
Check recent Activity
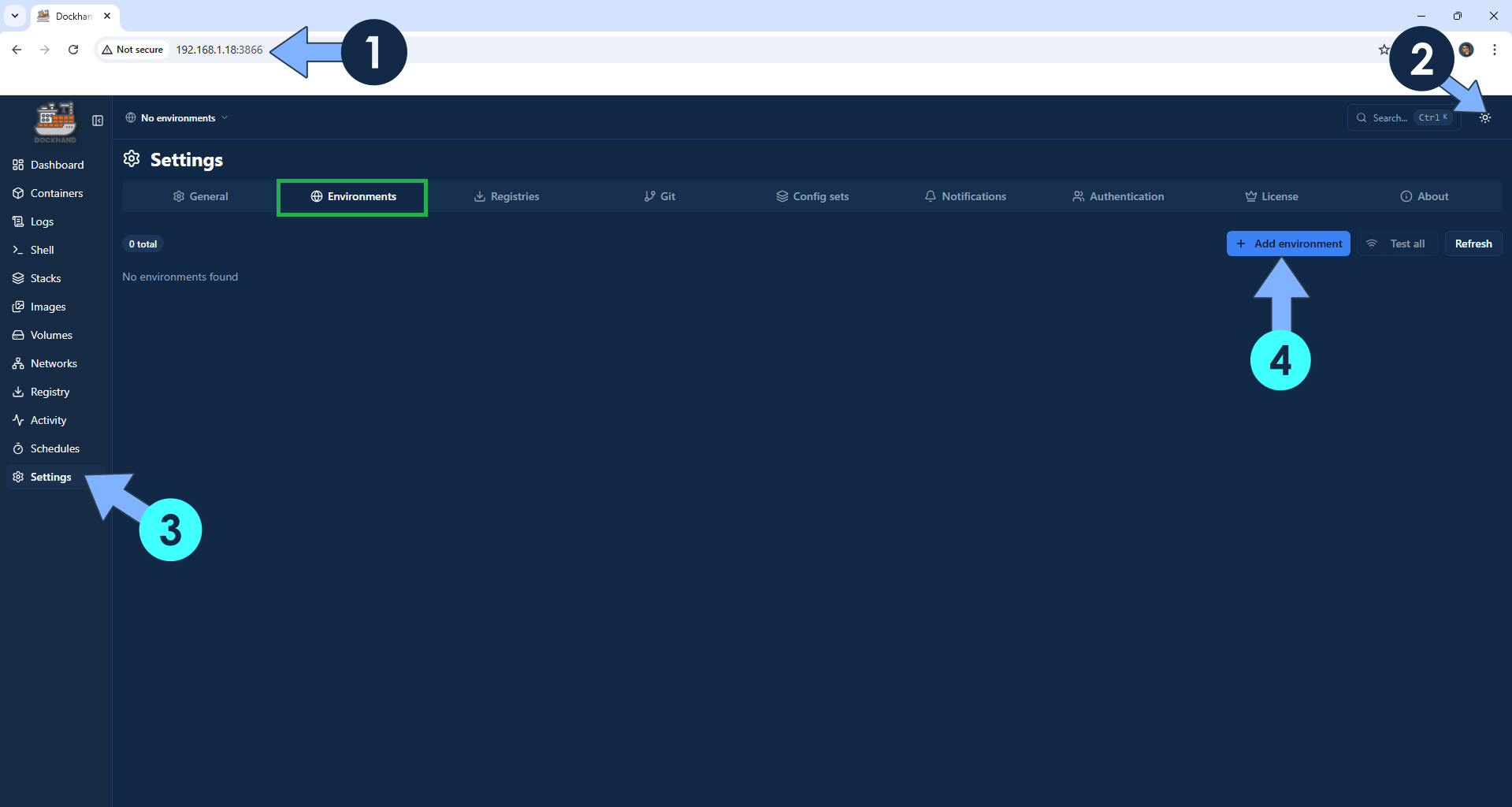pyautogui.click(x=48, y=420)
